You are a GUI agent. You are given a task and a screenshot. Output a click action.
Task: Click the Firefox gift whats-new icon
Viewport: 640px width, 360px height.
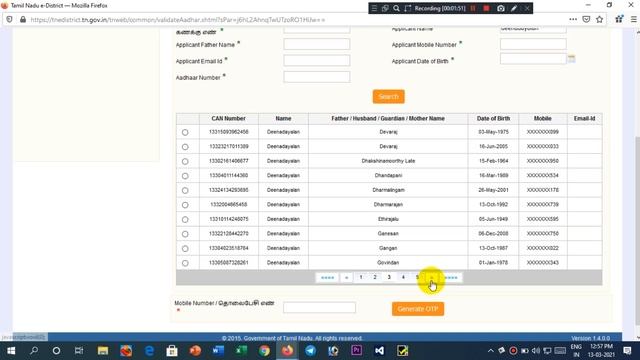click(x=619, y=19)
